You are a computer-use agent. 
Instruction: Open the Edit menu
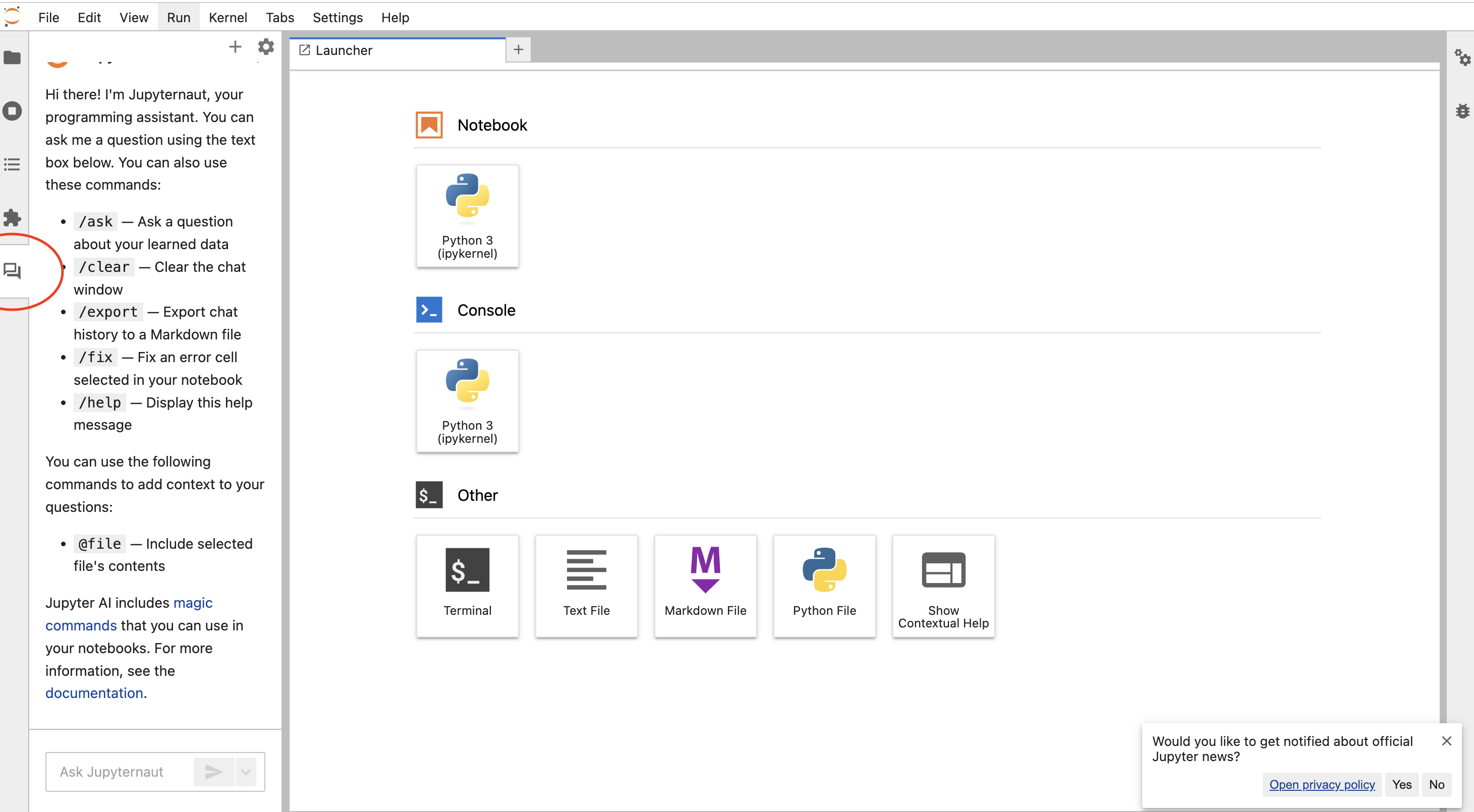click(89, 17)
